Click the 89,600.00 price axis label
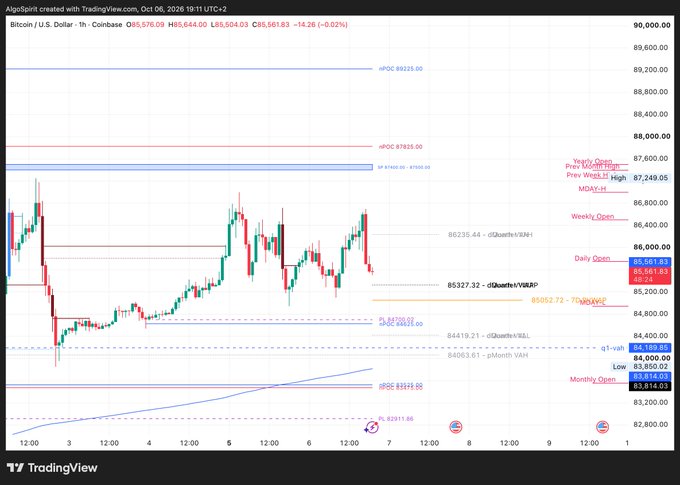The image size is (680, 485). click(x=652, y=47)
